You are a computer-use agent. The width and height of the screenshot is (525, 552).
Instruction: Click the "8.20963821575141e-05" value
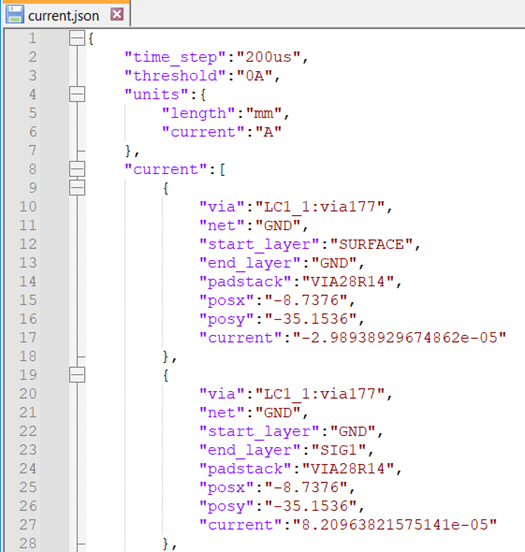click(394, 525)
